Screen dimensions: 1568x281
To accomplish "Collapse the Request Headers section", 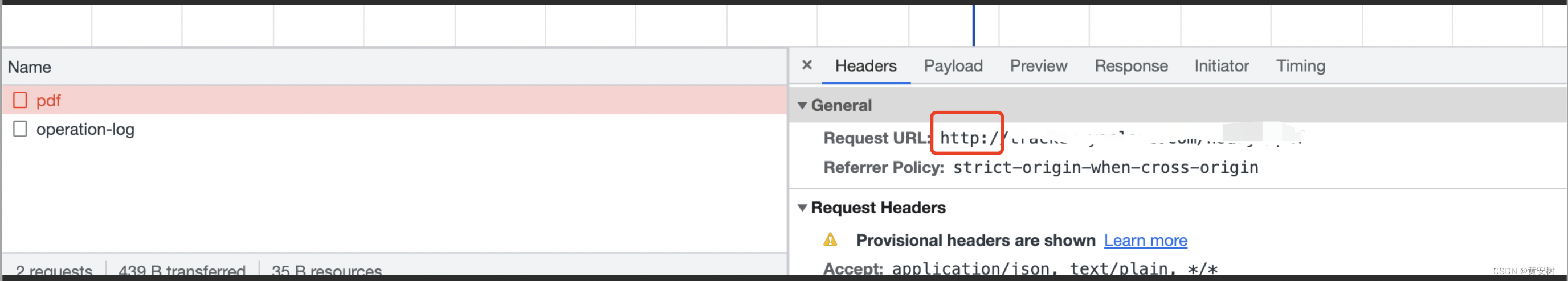I will 802,208.
